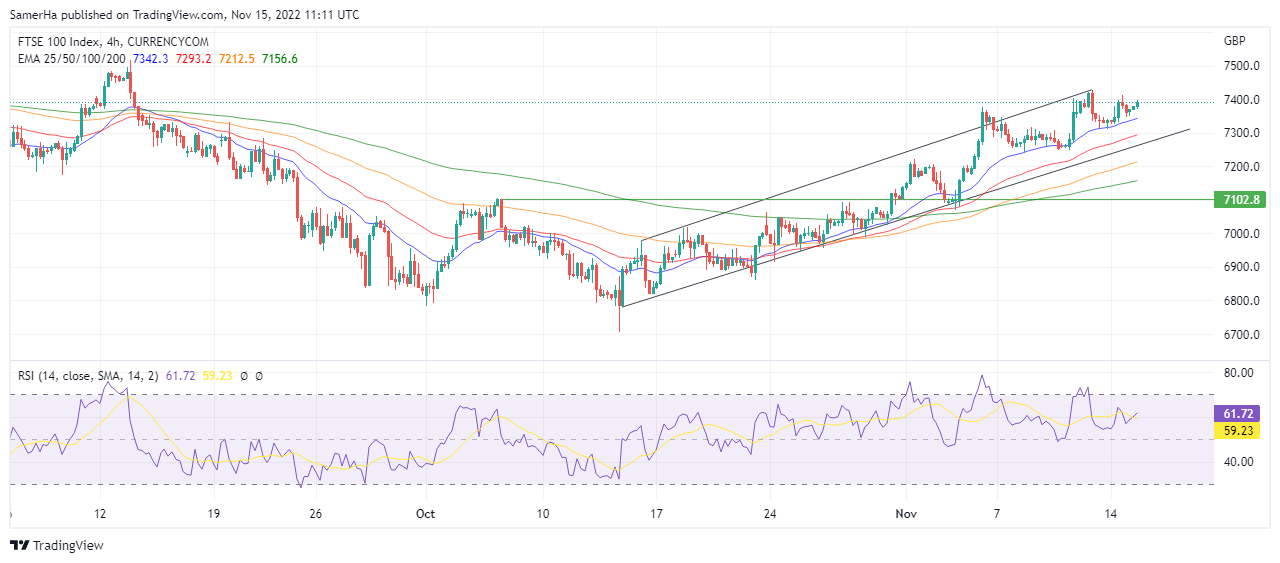The height and width of the screenshot is (563, 1280).
Task: Click the GBP currency label
Action: 1234,41
